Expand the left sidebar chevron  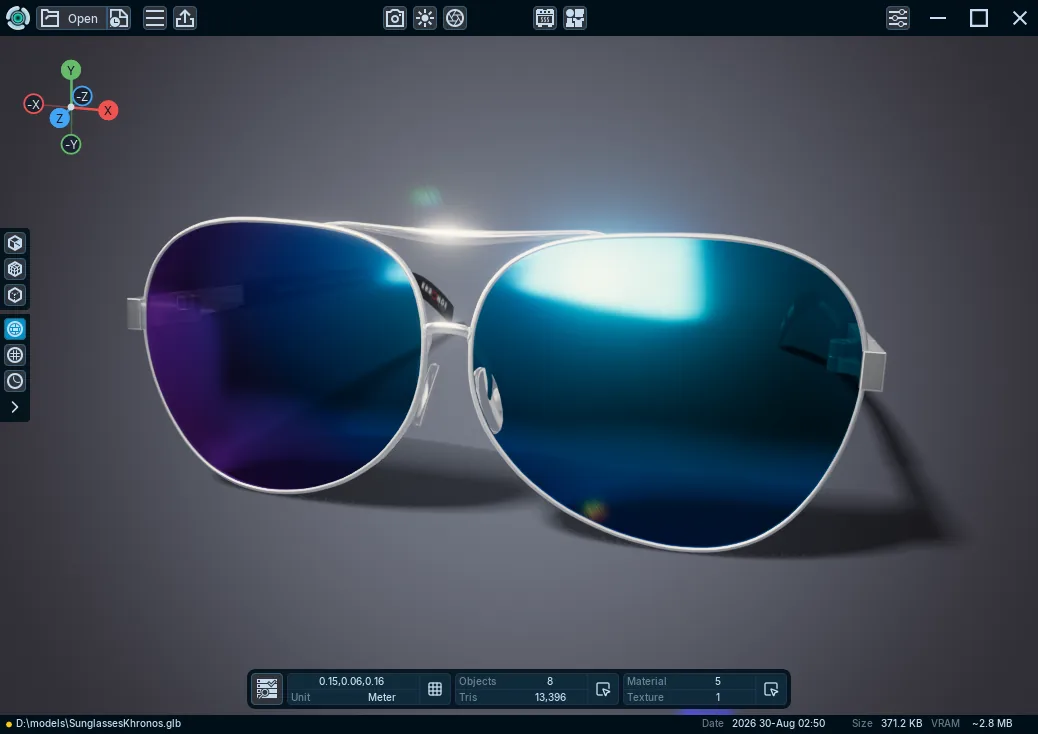tap(15, 407)
